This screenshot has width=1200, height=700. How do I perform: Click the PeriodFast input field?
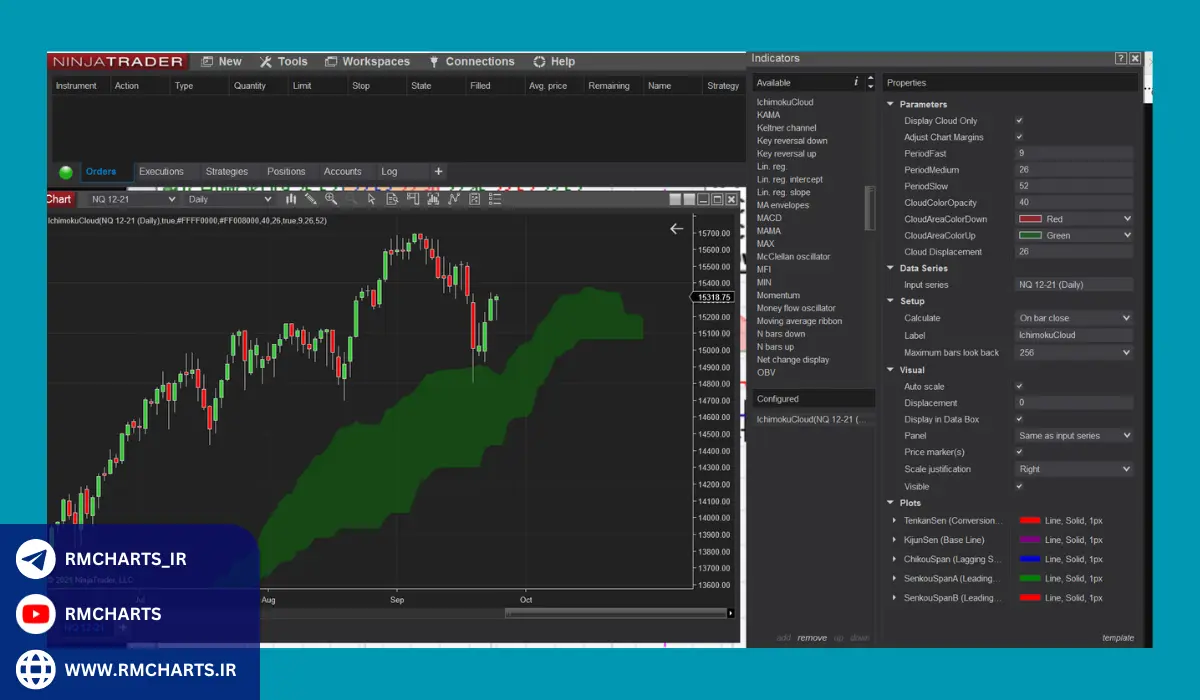click(x=1073, y=154)
